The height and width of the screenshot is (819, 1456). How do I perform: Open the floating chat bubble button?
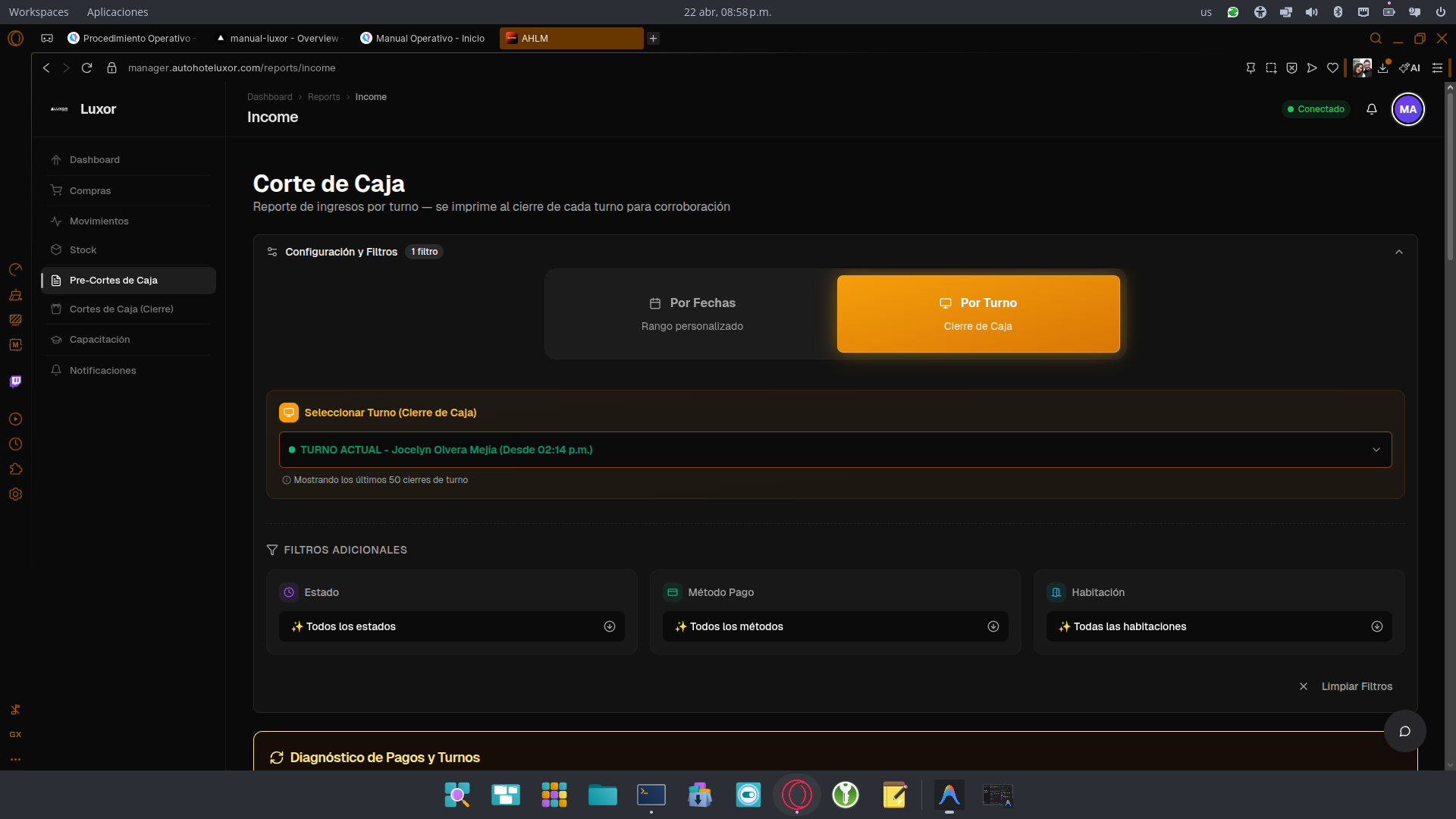[1404, 731]
